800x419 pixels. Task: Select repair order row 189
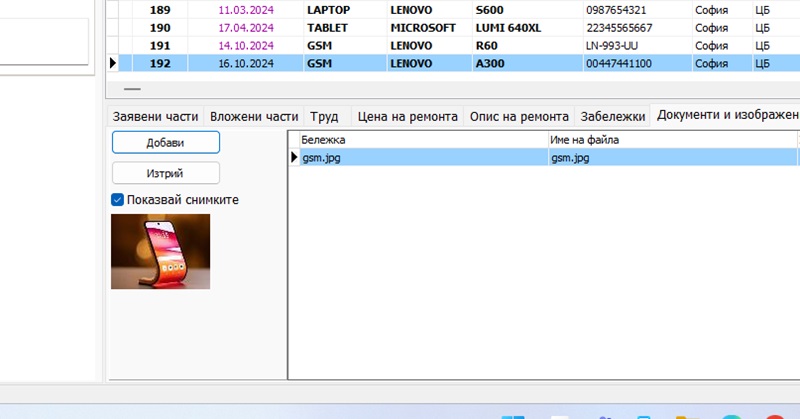pos(453,10)
